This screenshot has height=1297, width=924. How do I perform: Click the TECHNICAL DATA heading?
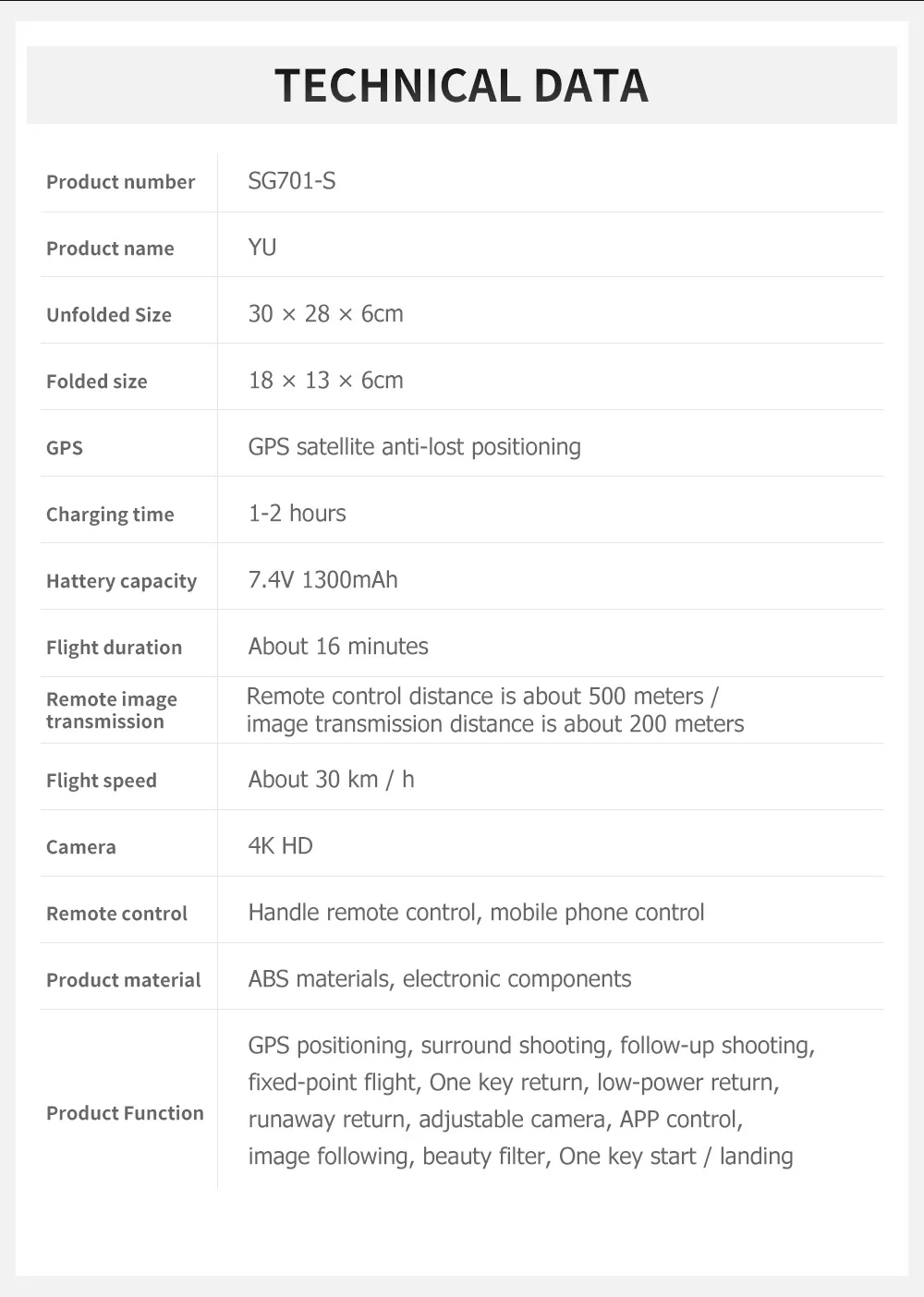click(x=461, y=85)
